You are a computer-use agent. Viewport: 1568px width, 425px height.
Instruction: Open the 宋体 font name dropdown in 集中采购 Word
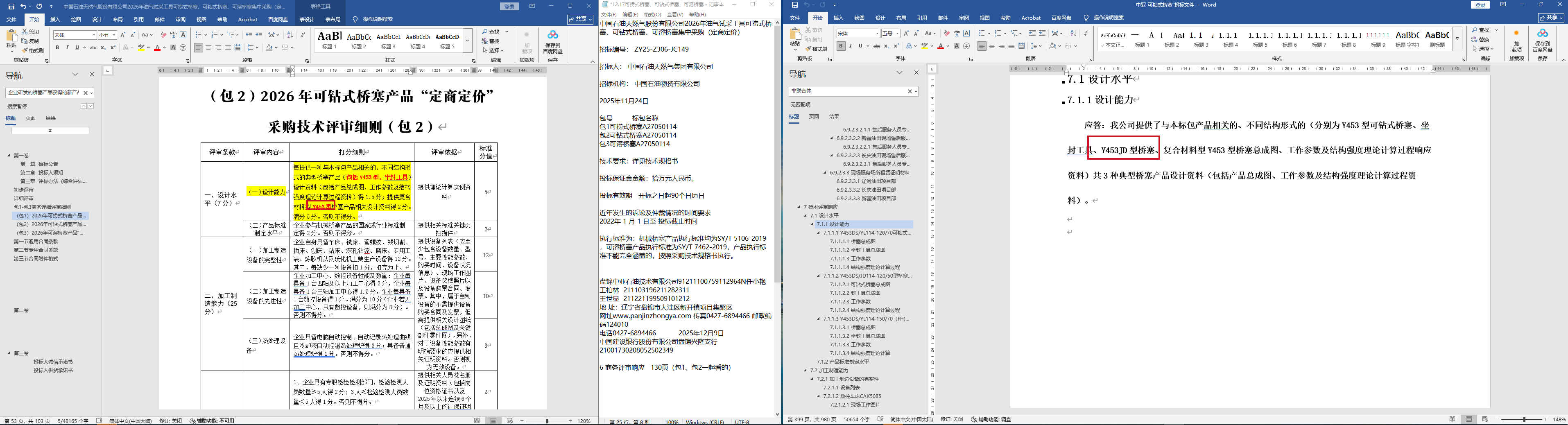coord(94,35)
